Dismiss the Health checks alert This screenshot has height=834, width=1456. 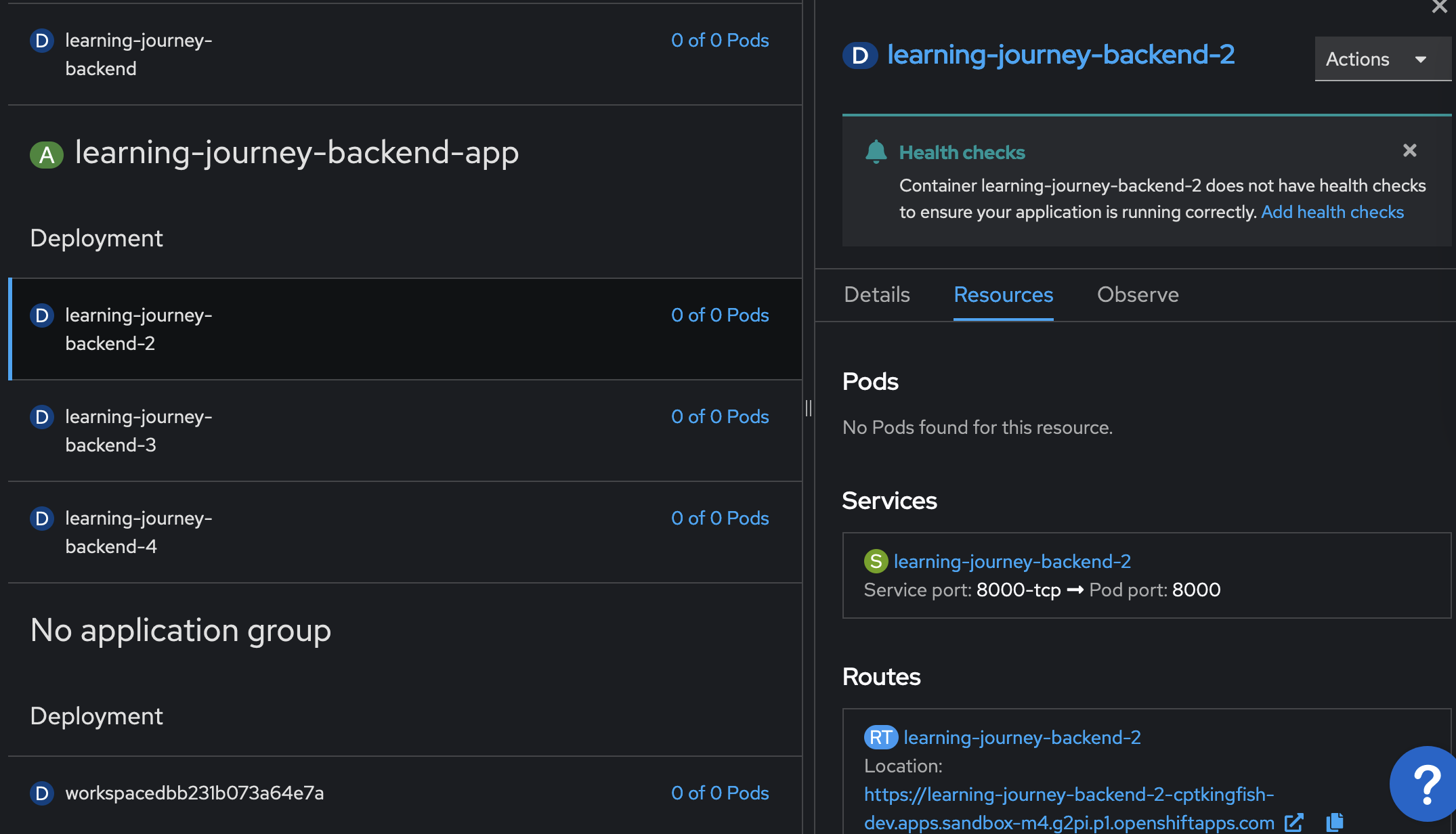coord(1409,150)
